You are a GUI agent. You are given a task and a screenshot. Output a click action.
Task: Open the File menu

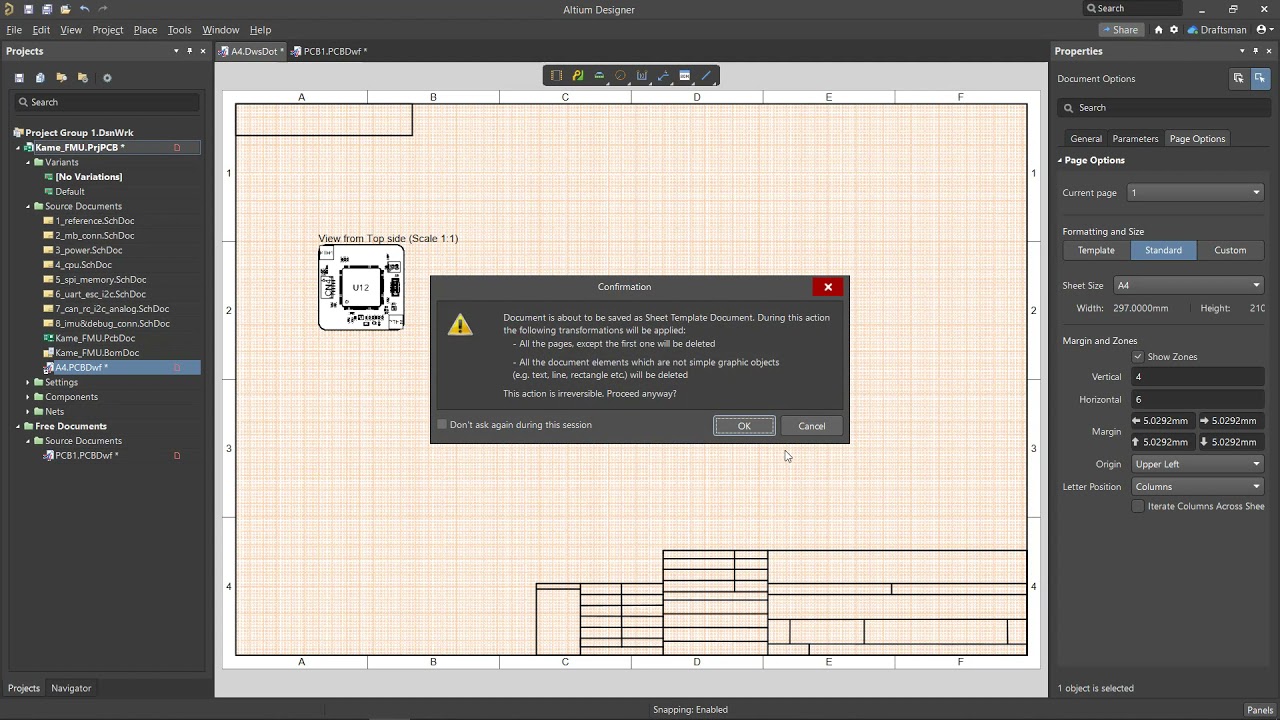click(14, 30)
